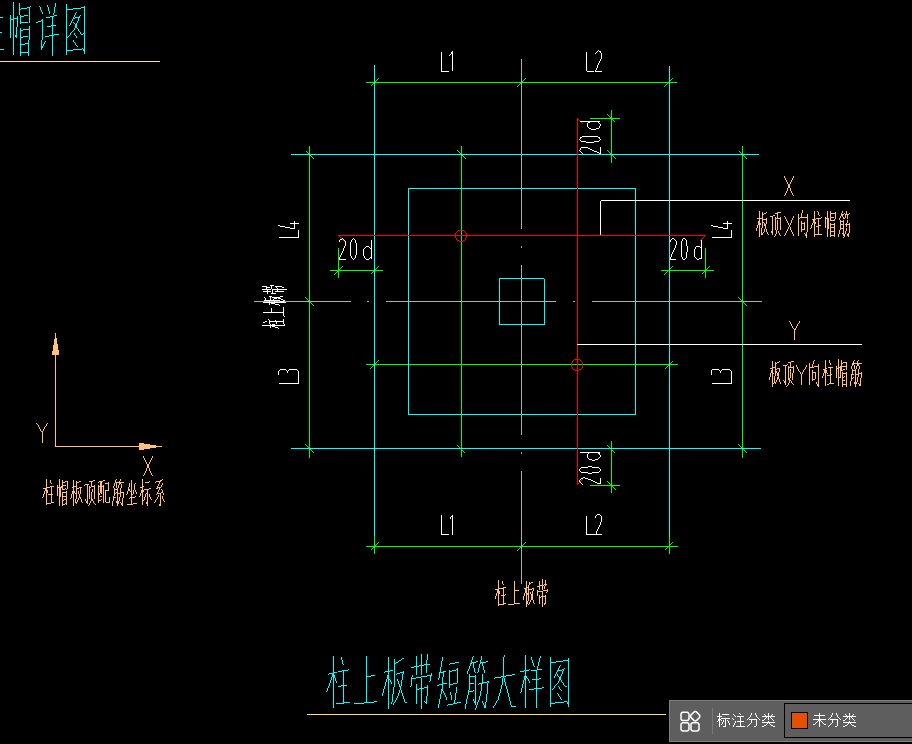Image resolution: width=912 pixels, height=744 pixels.
Task: Click the upper red circle marker
Action: pos(461,236)
